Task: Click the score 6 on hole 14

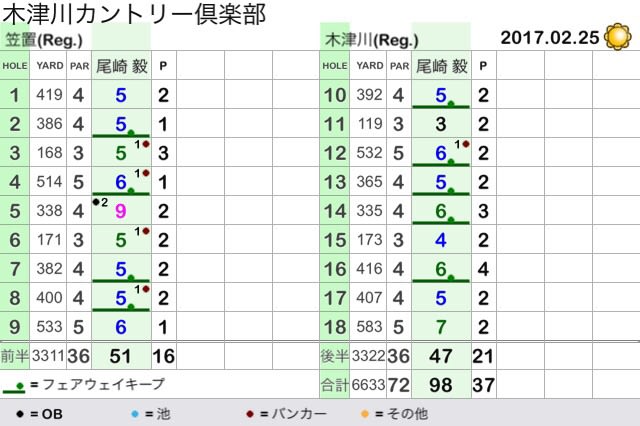Action: click(x=441, y=211)
